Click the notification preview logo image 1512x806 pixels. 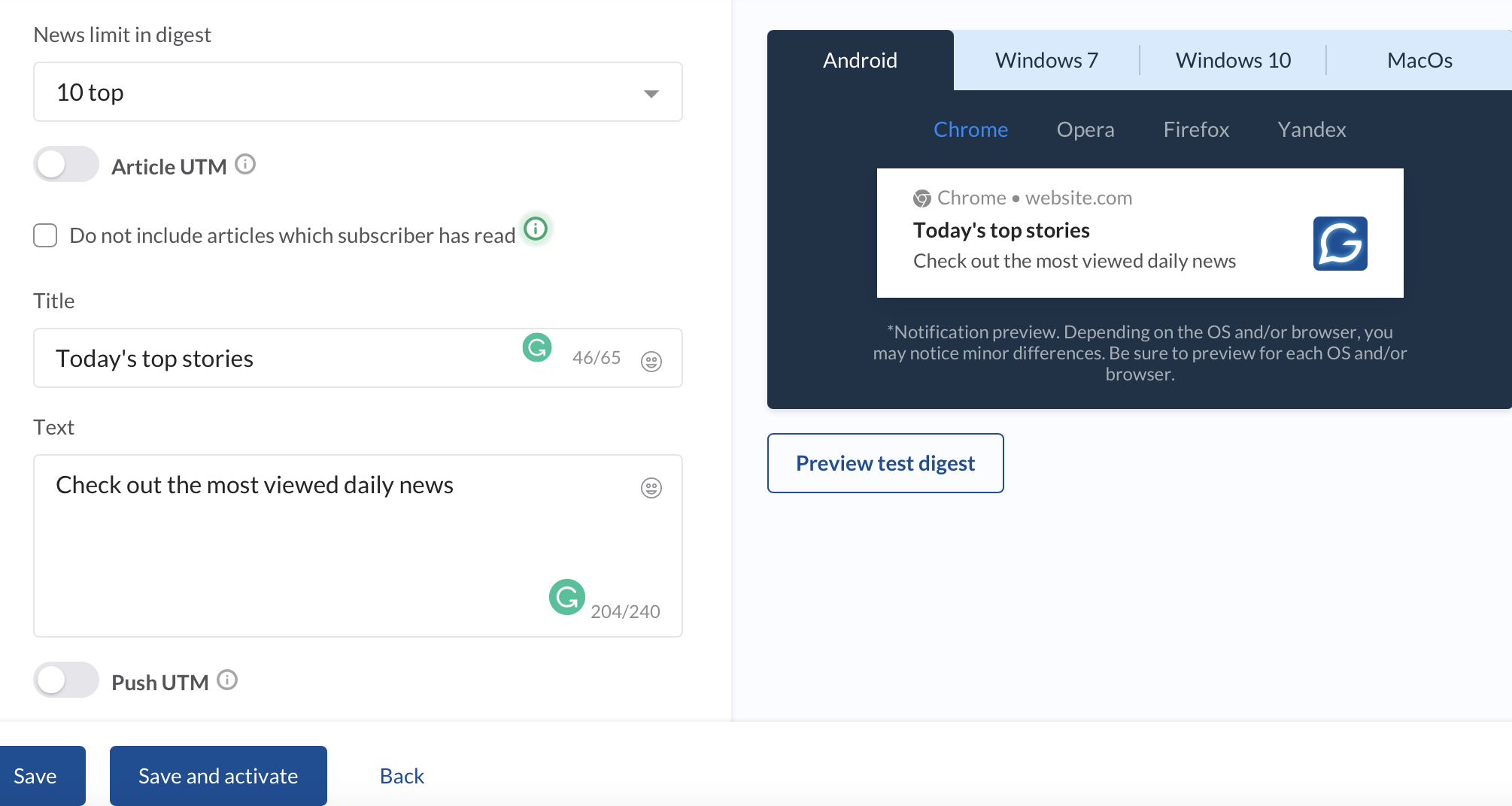tap(1340, 244)
